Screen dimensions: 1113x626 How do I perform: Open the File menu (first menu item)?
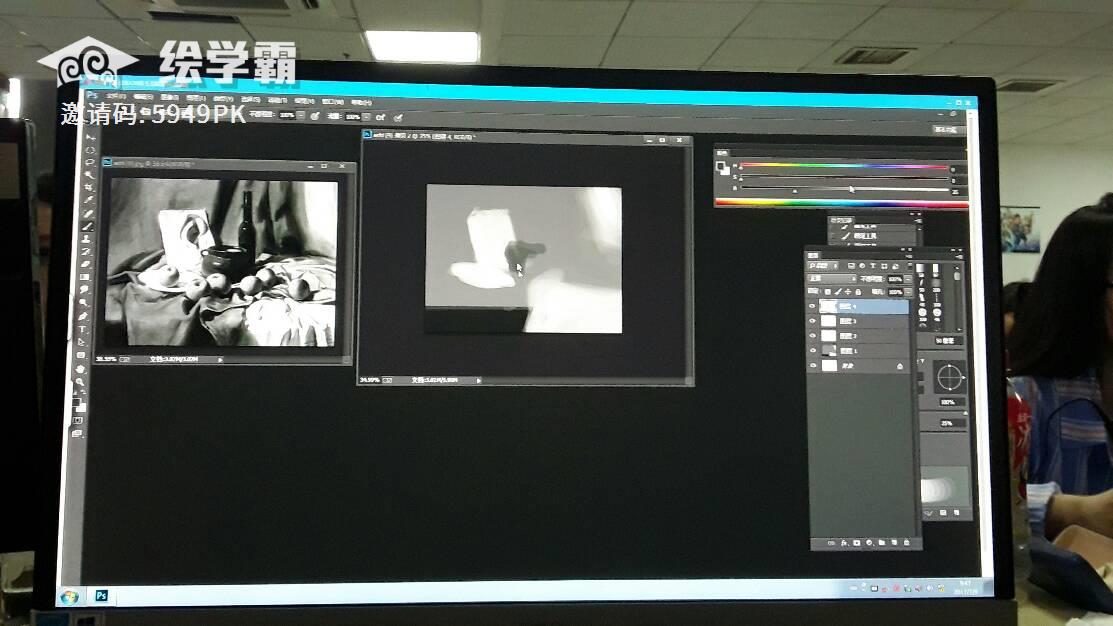[x=116, y=96]
